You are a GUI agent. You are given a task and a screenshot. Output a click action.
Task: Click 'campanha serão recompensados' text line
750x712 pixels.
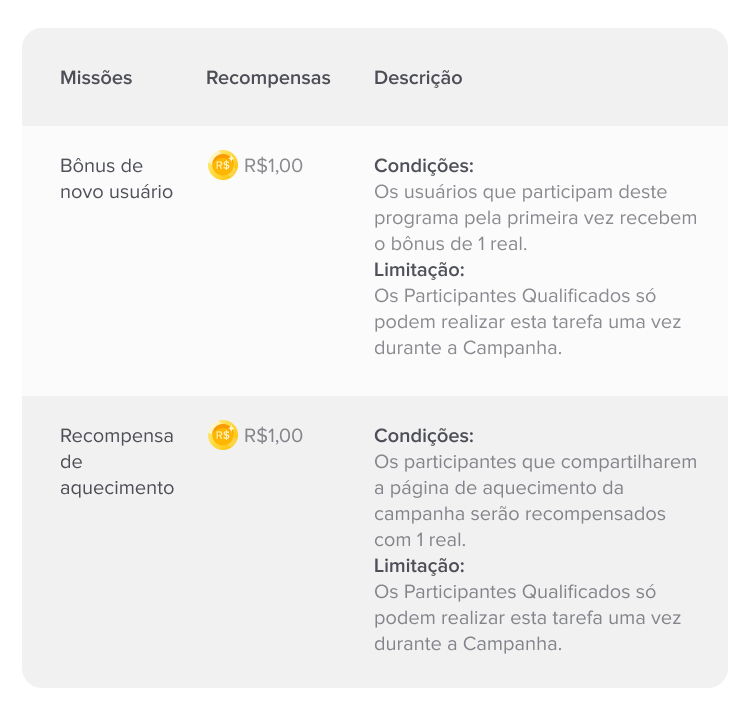tap(519, 514)
